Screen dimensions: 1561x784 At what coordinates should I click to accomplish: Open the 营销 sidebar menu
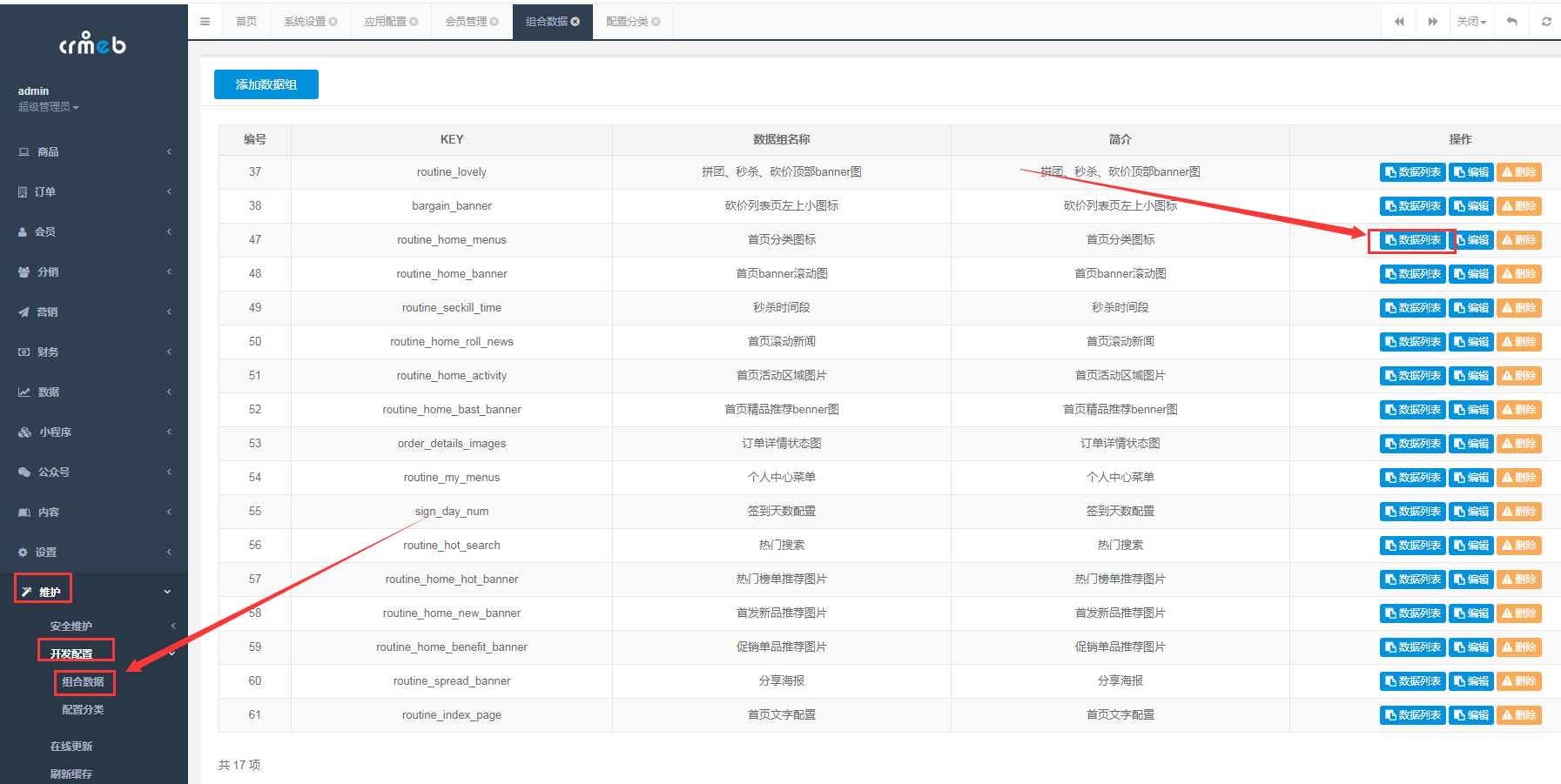(x=94, y=312)
